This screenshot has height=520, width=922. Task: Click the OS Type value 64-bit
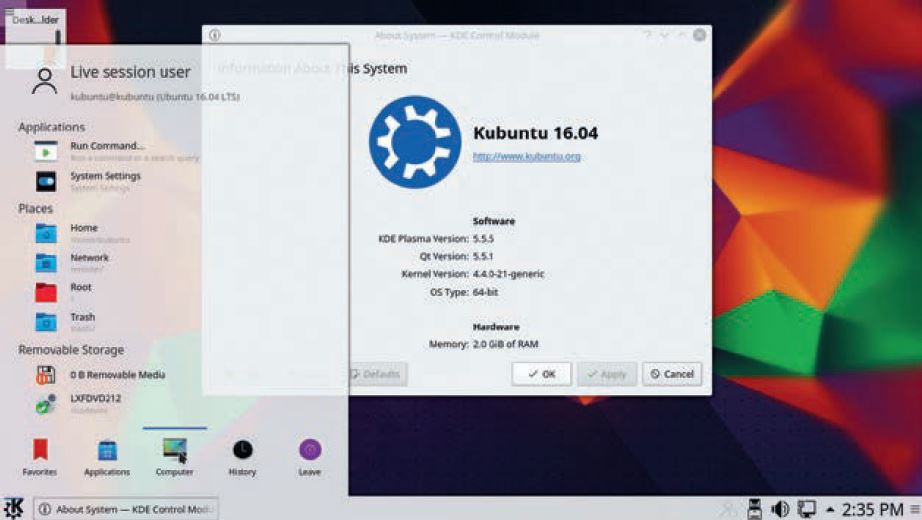pyautogui.click(x=486, y=292)
